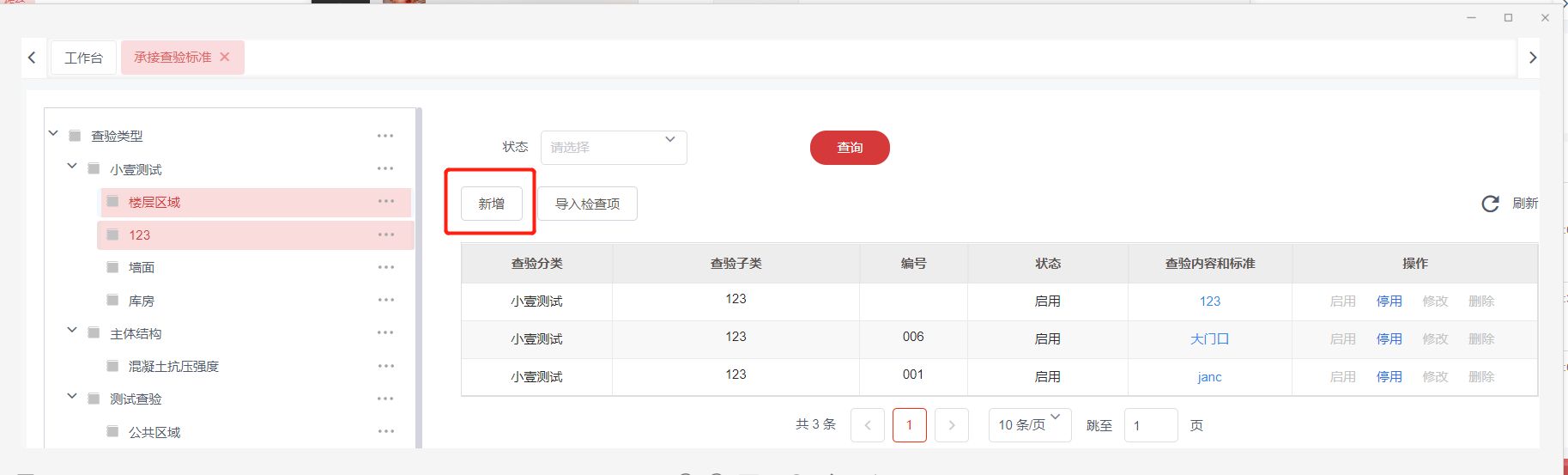Close the 承接查验标准 tab

(x=225, y=57)
